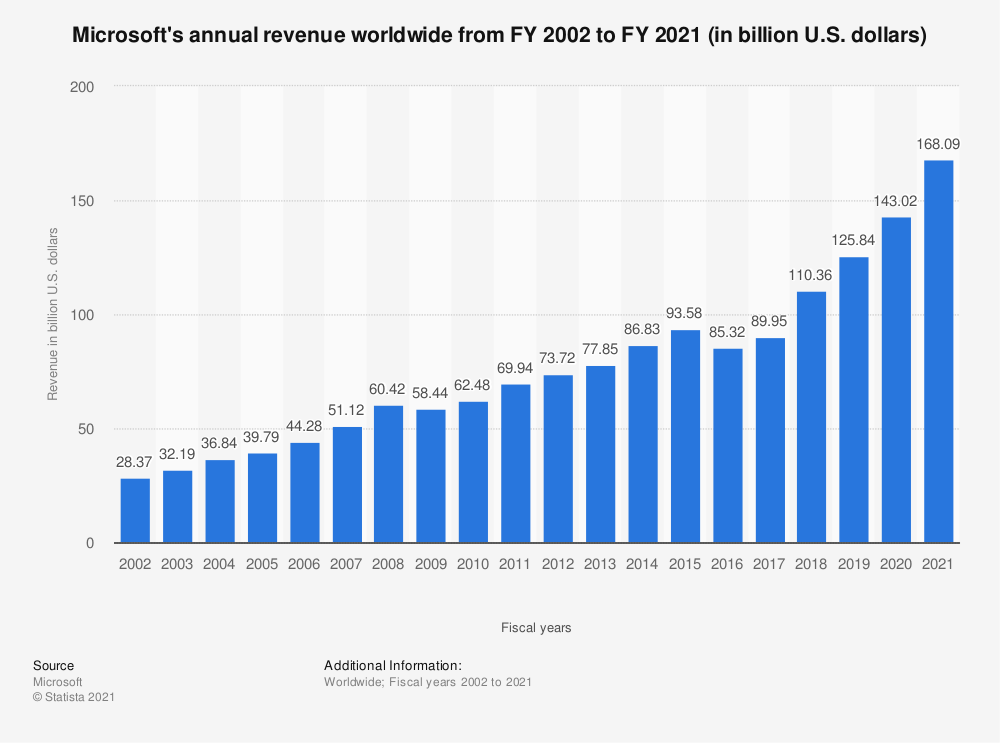Click the 2005 revenue bar
The width and height of the screenshot is (1000, 743).
[262, 498]
